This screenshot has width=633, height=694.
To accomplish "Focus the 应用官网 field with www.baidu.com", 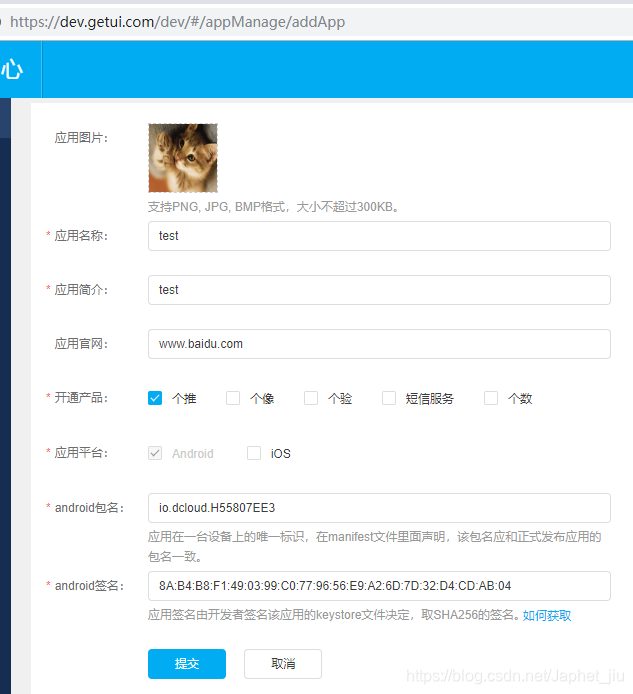I will (379, 344).
